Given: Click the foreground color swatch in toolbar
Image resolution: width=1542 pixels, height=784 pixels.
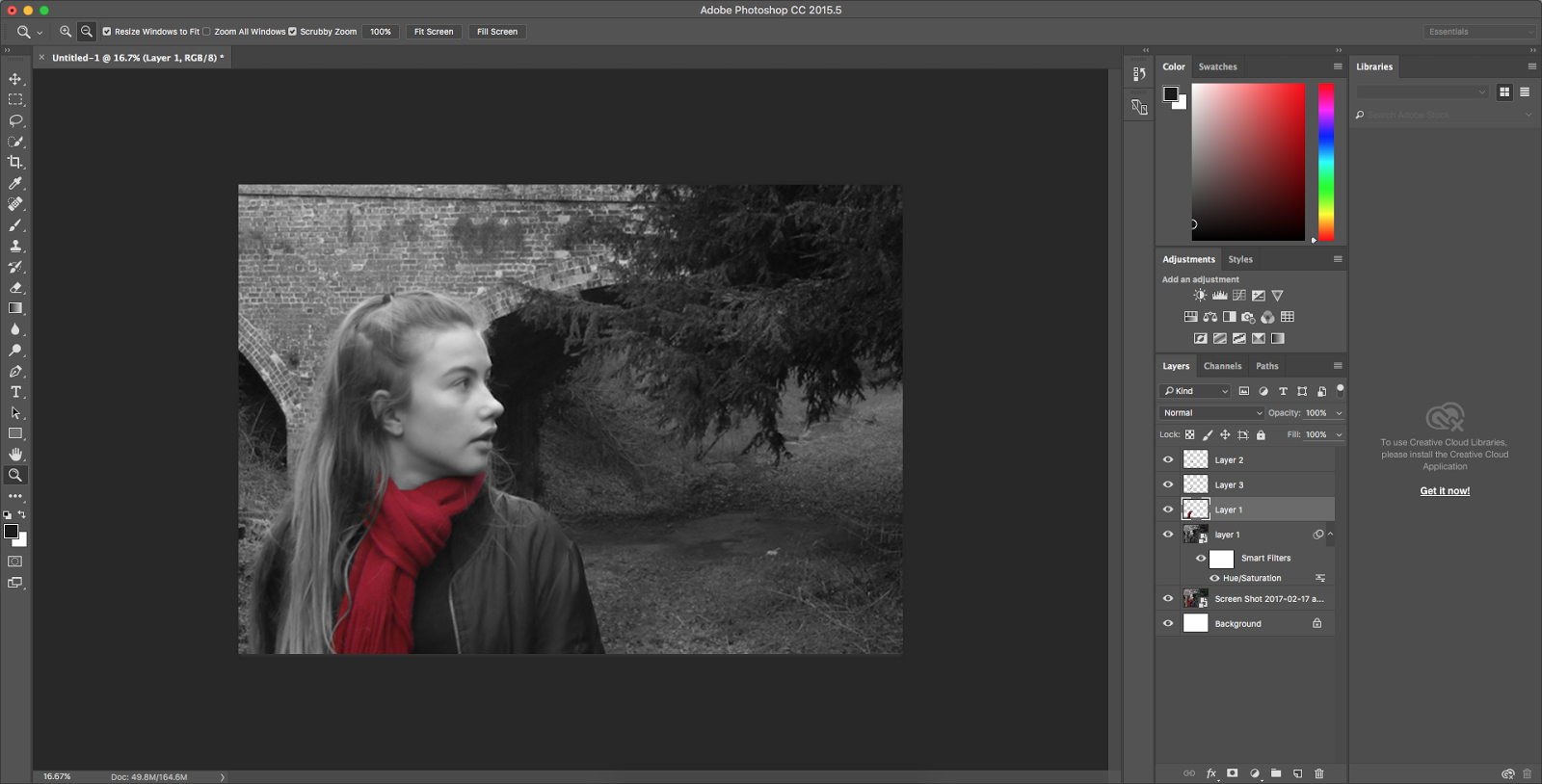Looking at the screenshot, I should click(x=12, y=532).
